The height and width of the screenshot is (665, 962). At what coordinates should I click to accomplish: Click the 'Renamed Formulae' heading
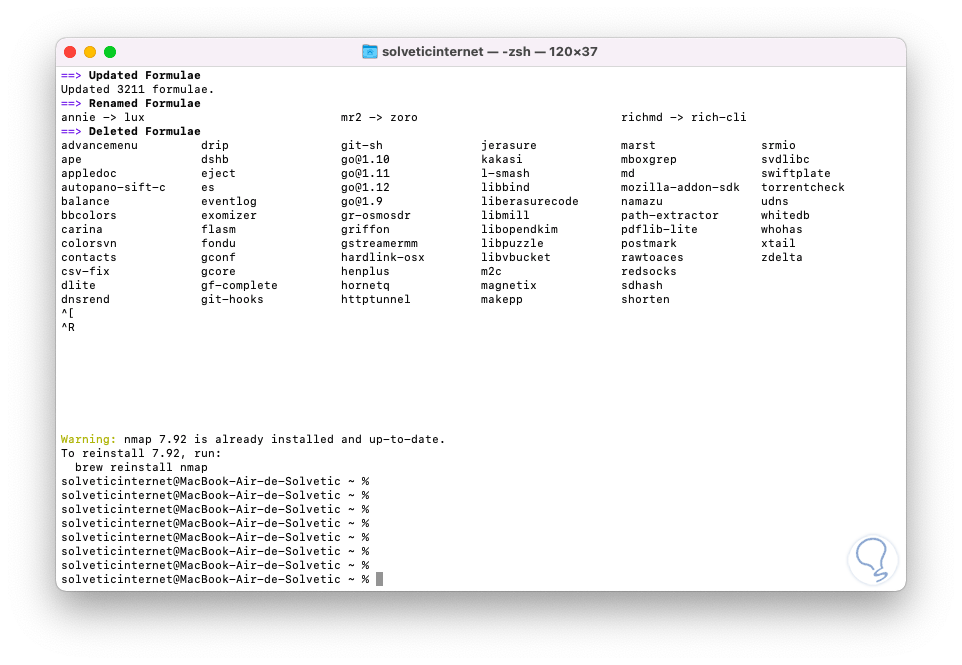[144, 104]
